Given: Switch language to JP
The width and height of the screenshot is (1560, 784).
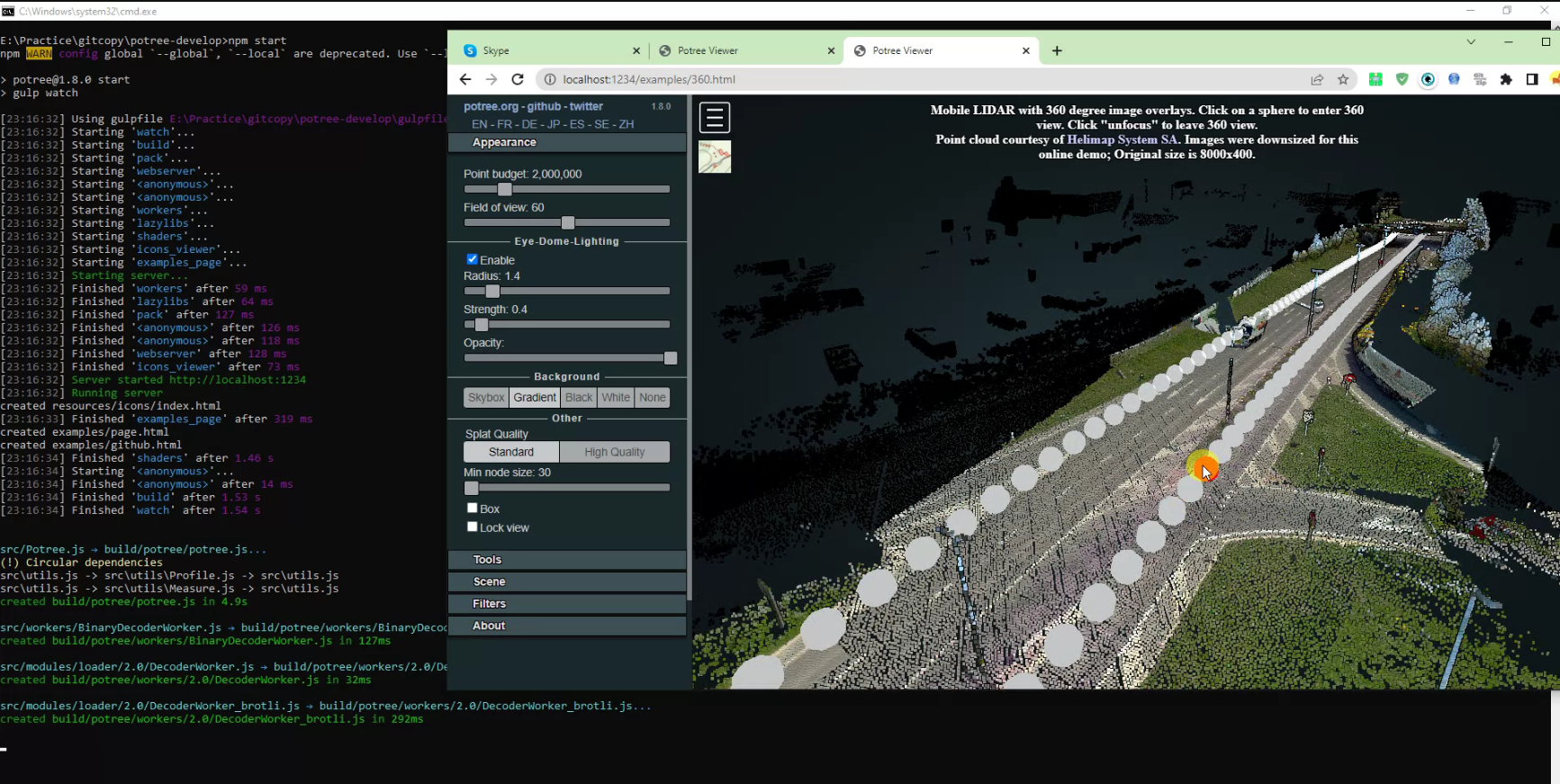Looking at the screenshot, I should [554, 124].
